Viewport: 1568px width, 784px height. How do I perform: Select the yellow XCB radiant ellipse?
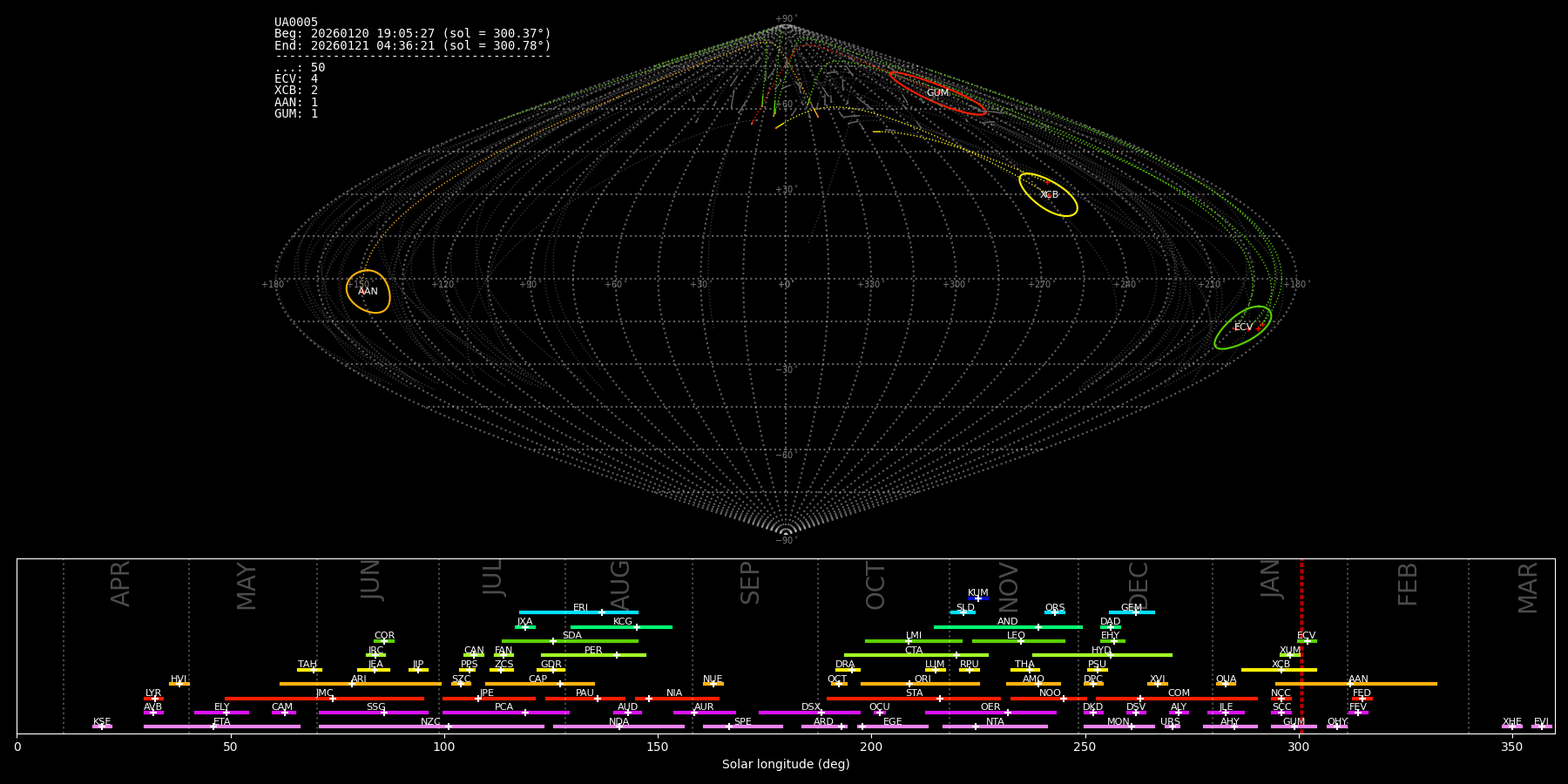click(1048, 194)
